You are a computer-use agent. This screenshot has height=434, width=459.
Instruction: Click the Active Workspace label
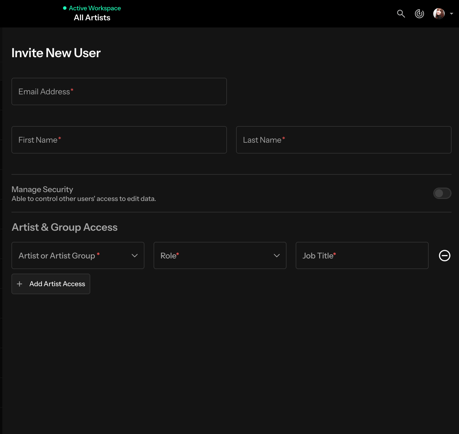(x=95, y=8)
